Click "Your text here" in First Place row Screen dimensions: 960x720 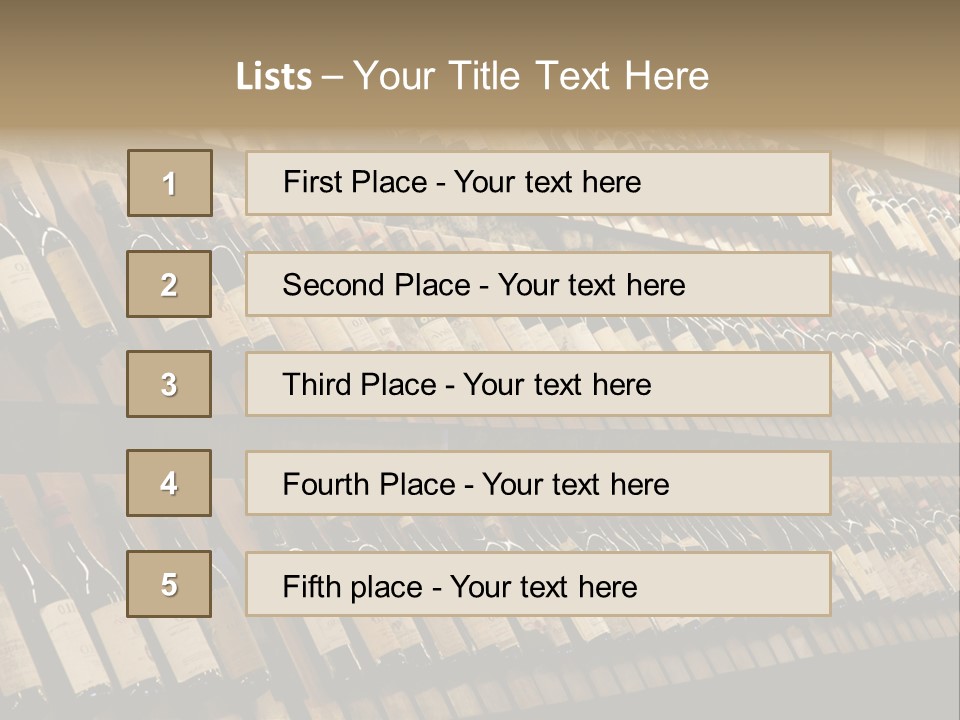coord(547,182)
